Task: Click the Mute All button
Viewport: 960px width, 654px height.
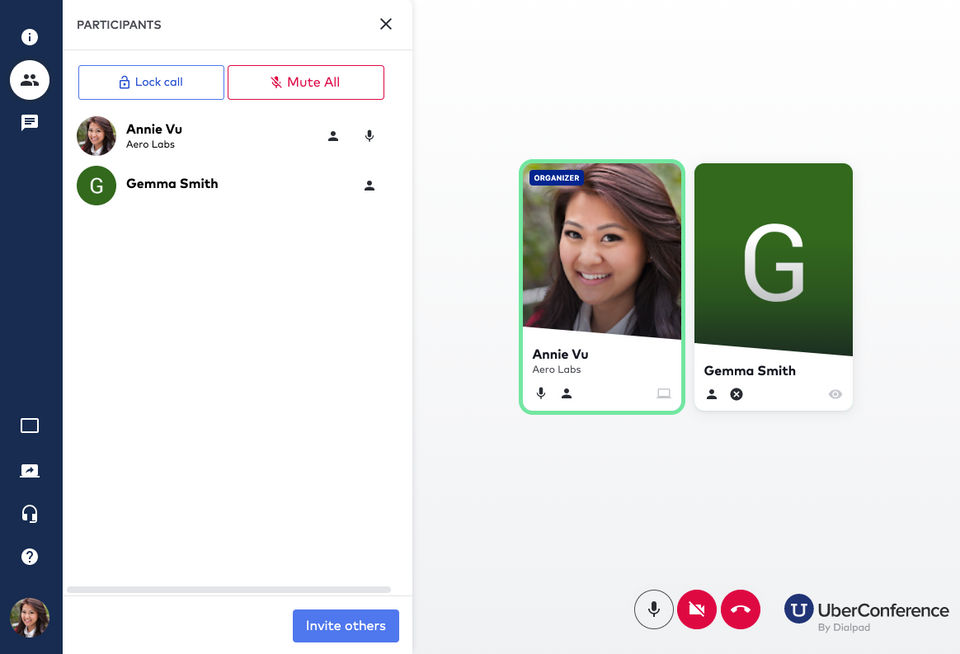Action: pos(306,82)
